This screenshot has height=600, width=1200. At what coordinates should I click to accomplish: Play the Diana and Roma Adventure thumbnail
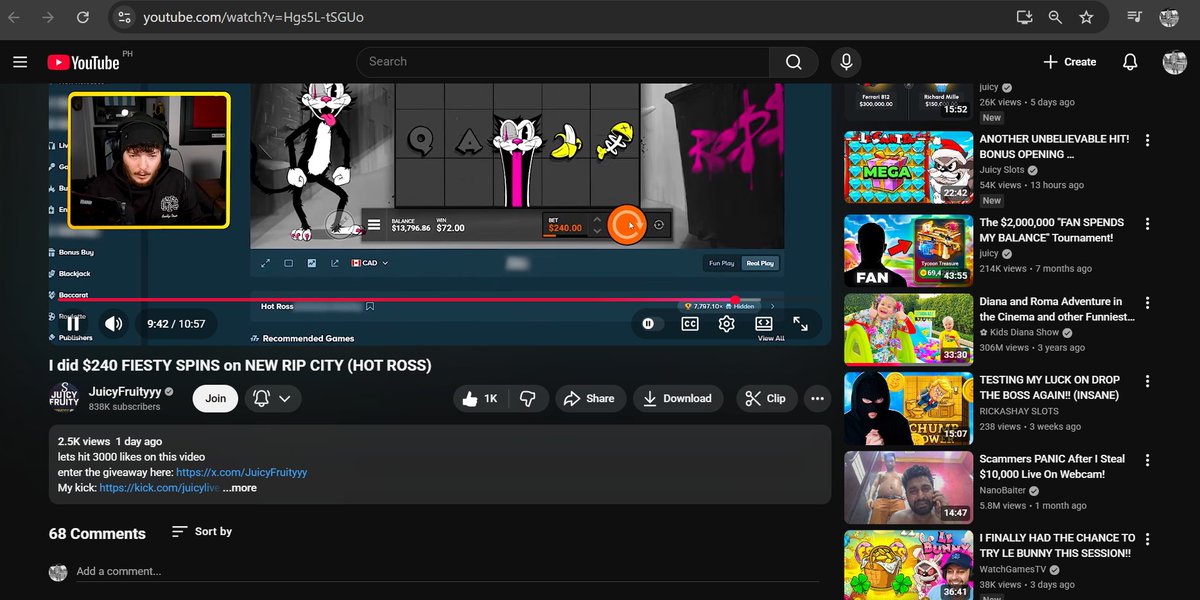908,329
